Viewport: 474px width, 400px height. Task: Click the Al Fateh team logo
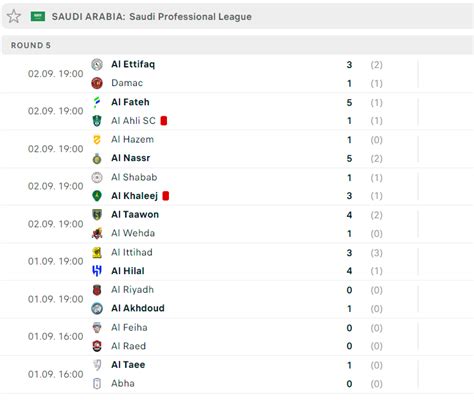pos(97,102)
